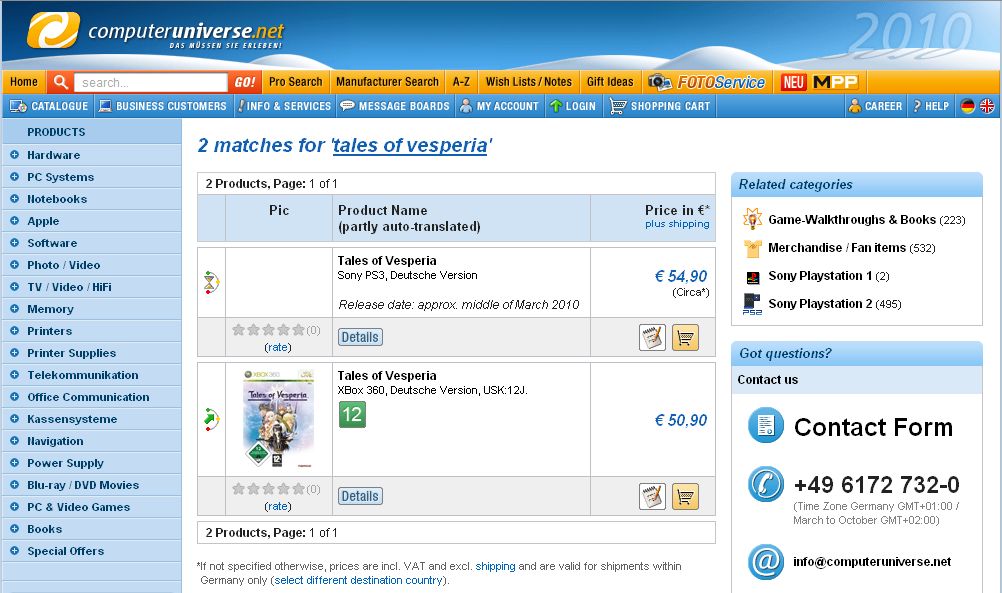Open Message Boards section
This screenshot has height=593, width=1002.
396,106
